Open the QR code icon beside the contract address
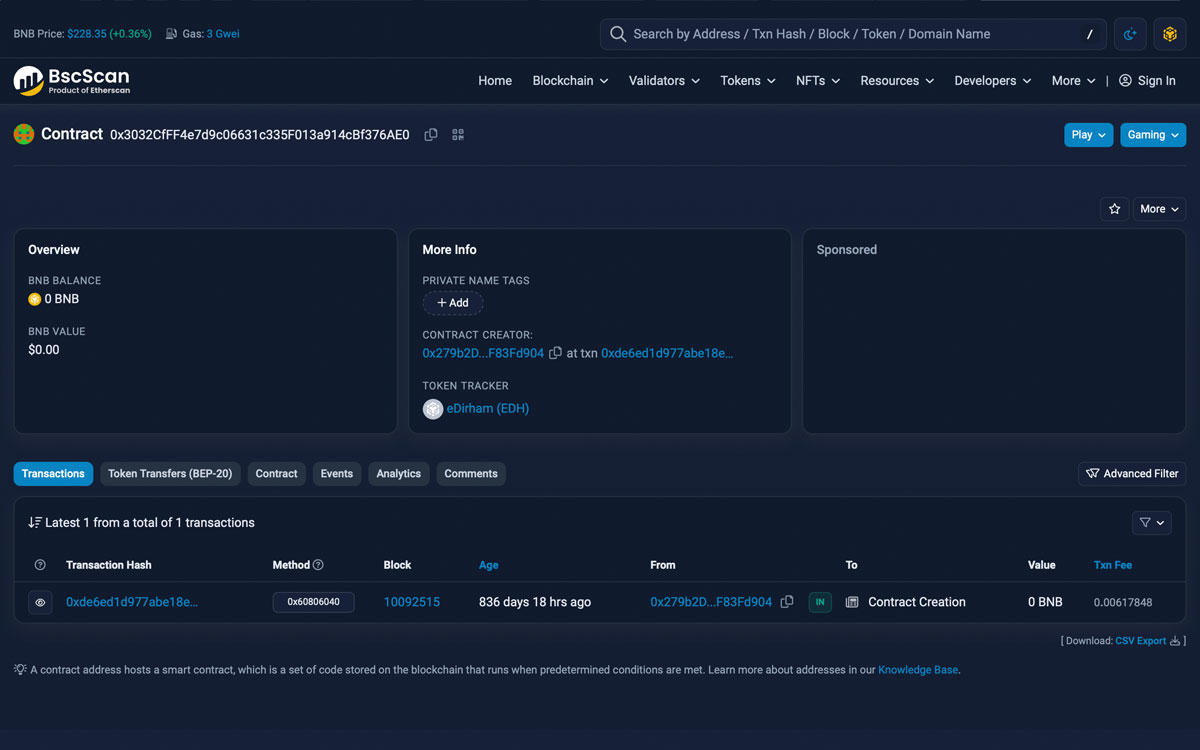 [x=458, y=134]
